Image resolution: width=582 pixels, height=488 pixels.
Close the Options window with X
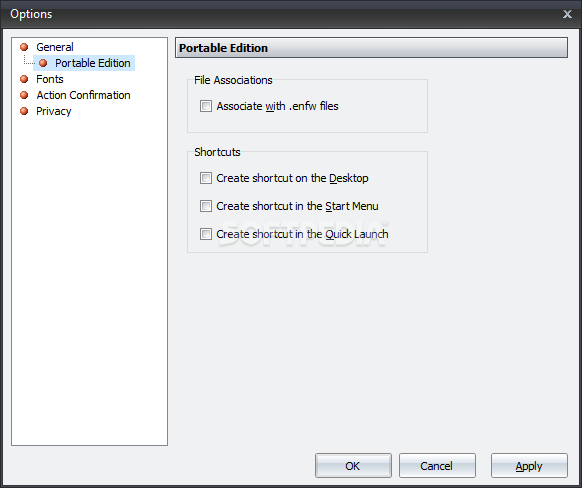(x=567, y=14)
